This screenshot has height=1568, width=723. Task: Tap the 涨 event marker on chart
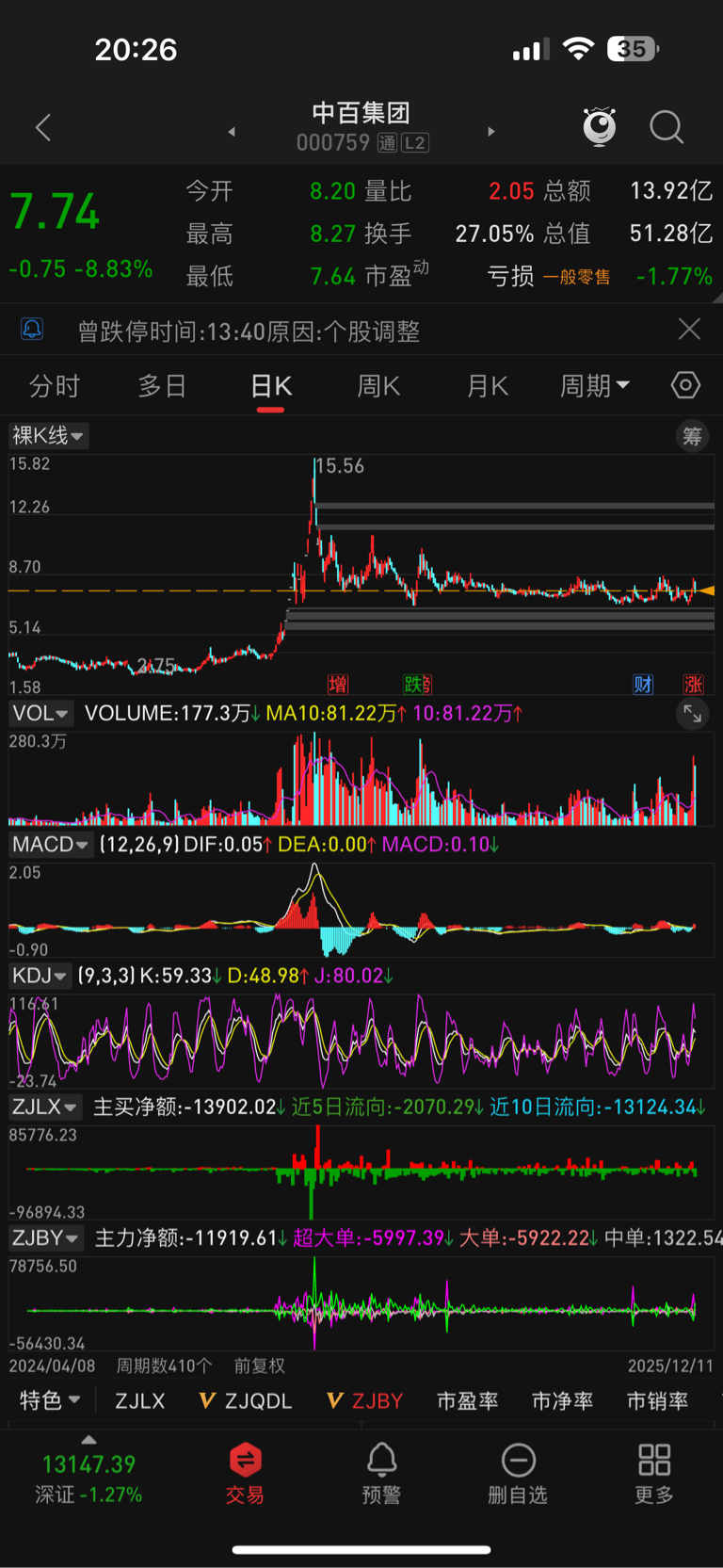[694, 685]
